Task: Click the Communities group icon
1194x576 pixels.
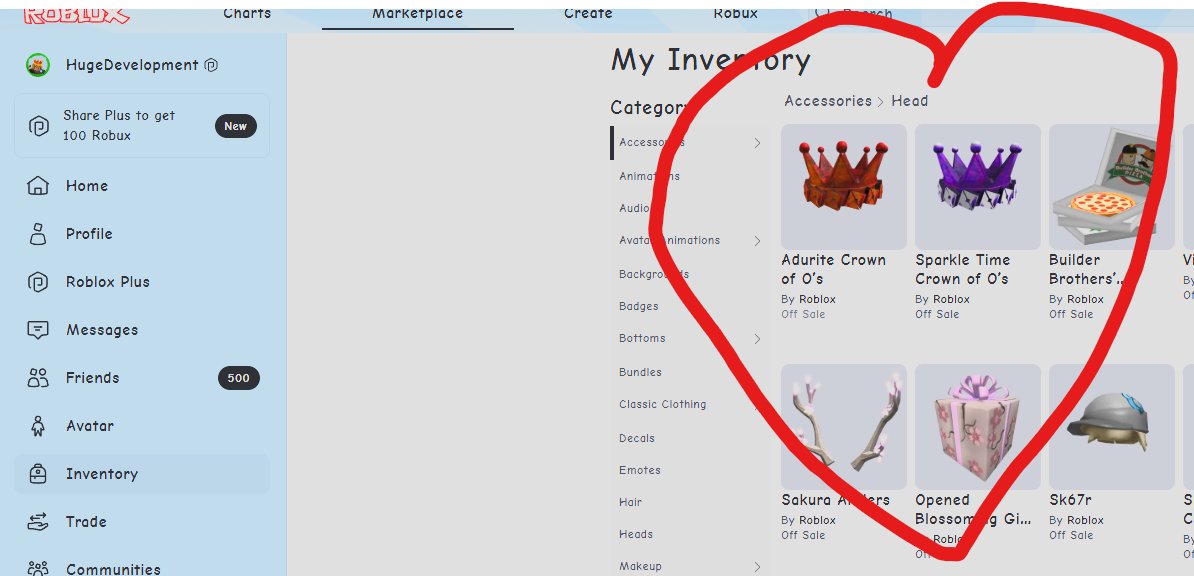Action: coord(37,568)
